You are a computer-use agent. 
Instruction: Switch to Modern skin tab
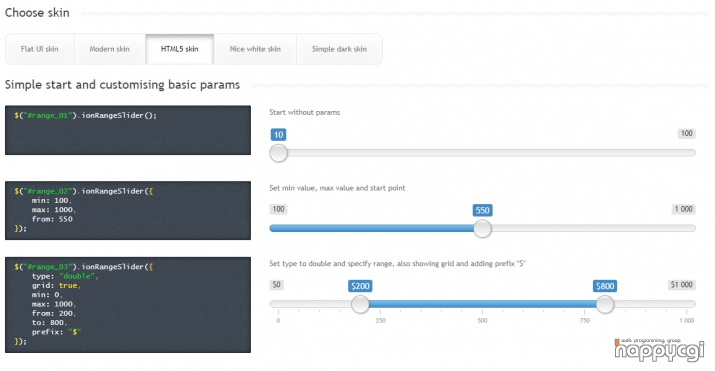click(x=109, y=49)
